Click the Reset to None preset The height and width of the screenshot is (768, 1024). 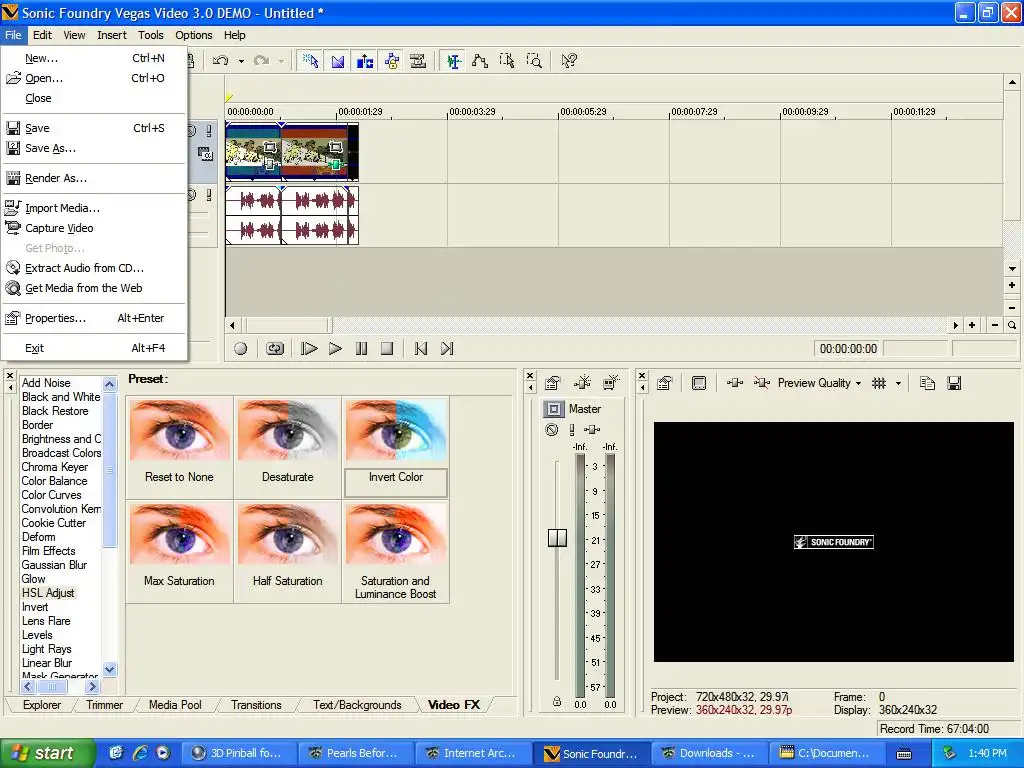coord(180,447)
